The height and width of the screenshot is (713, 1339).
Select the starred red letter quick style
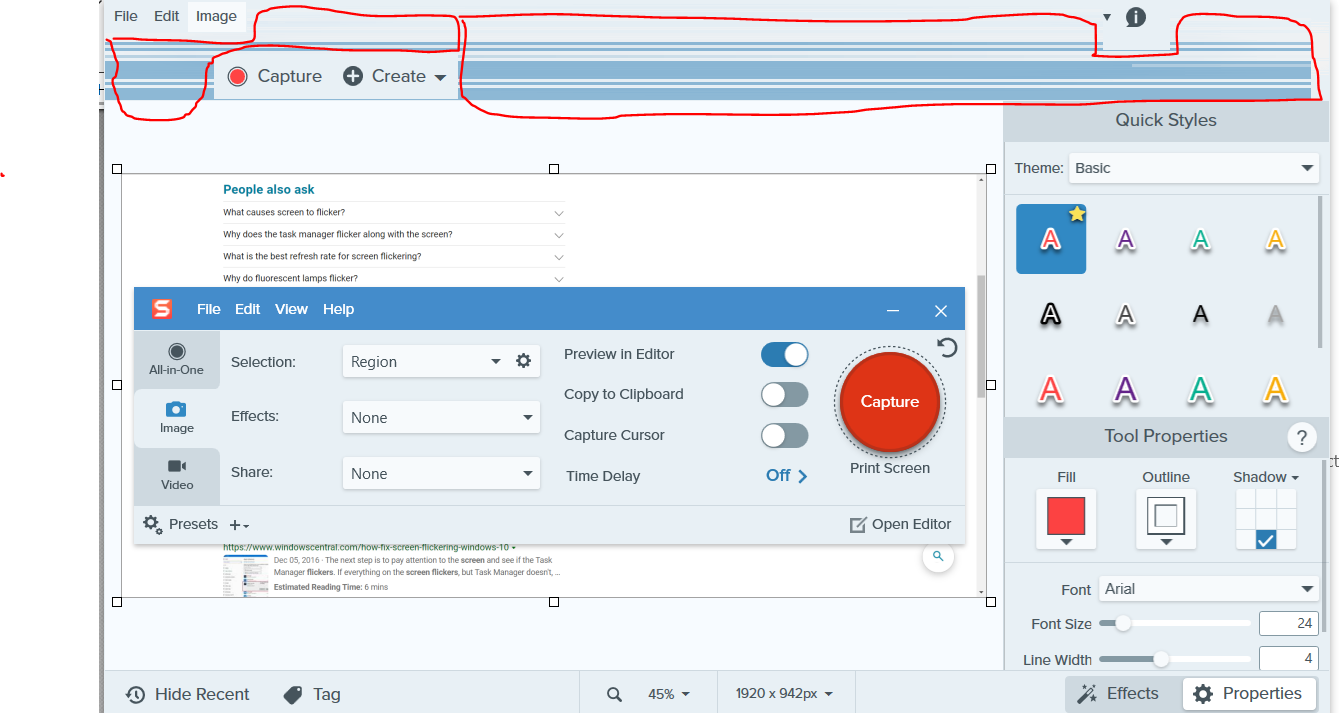click(1050, 239)
